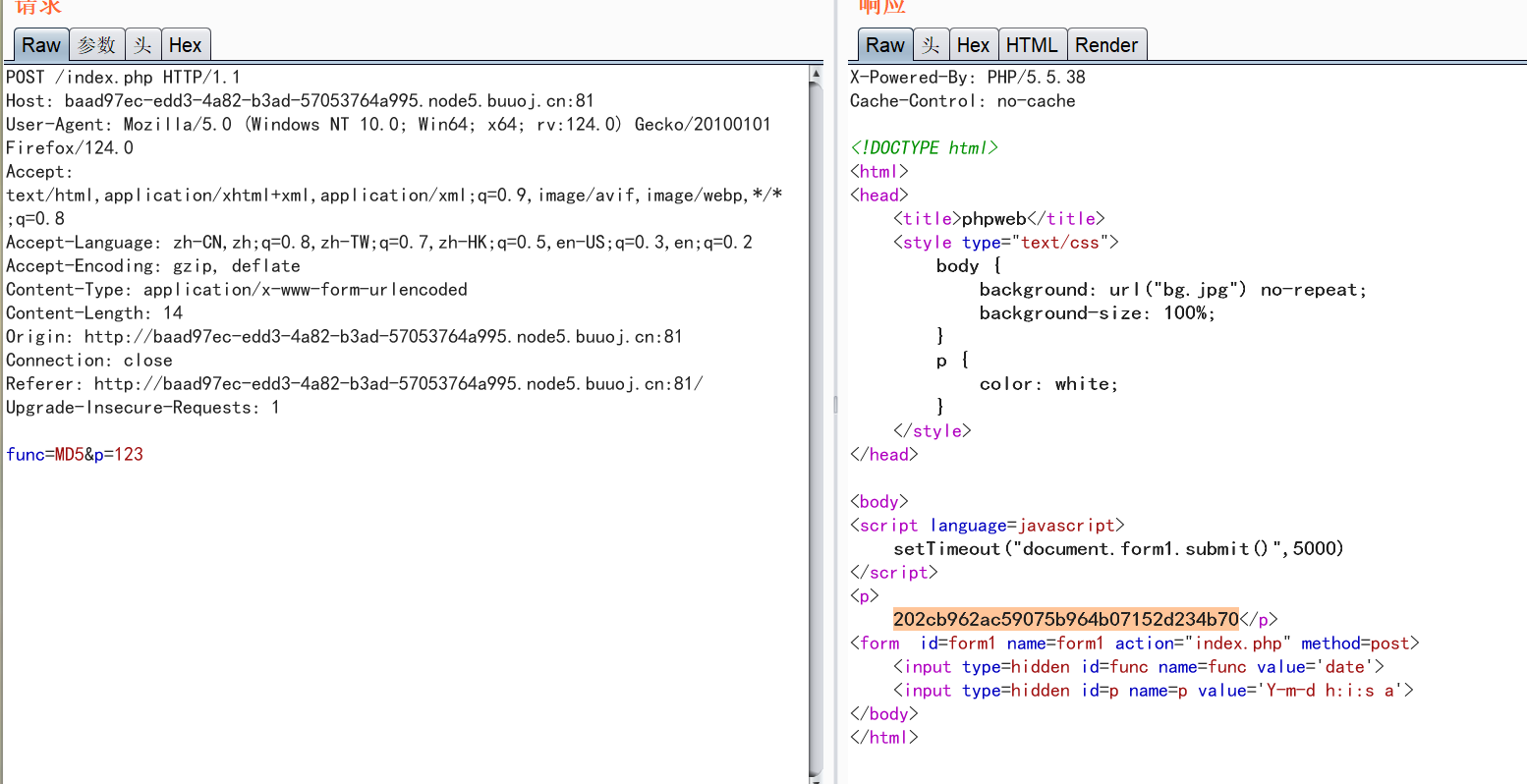
Task: Click the closing </head> tag
Action: 884,455
